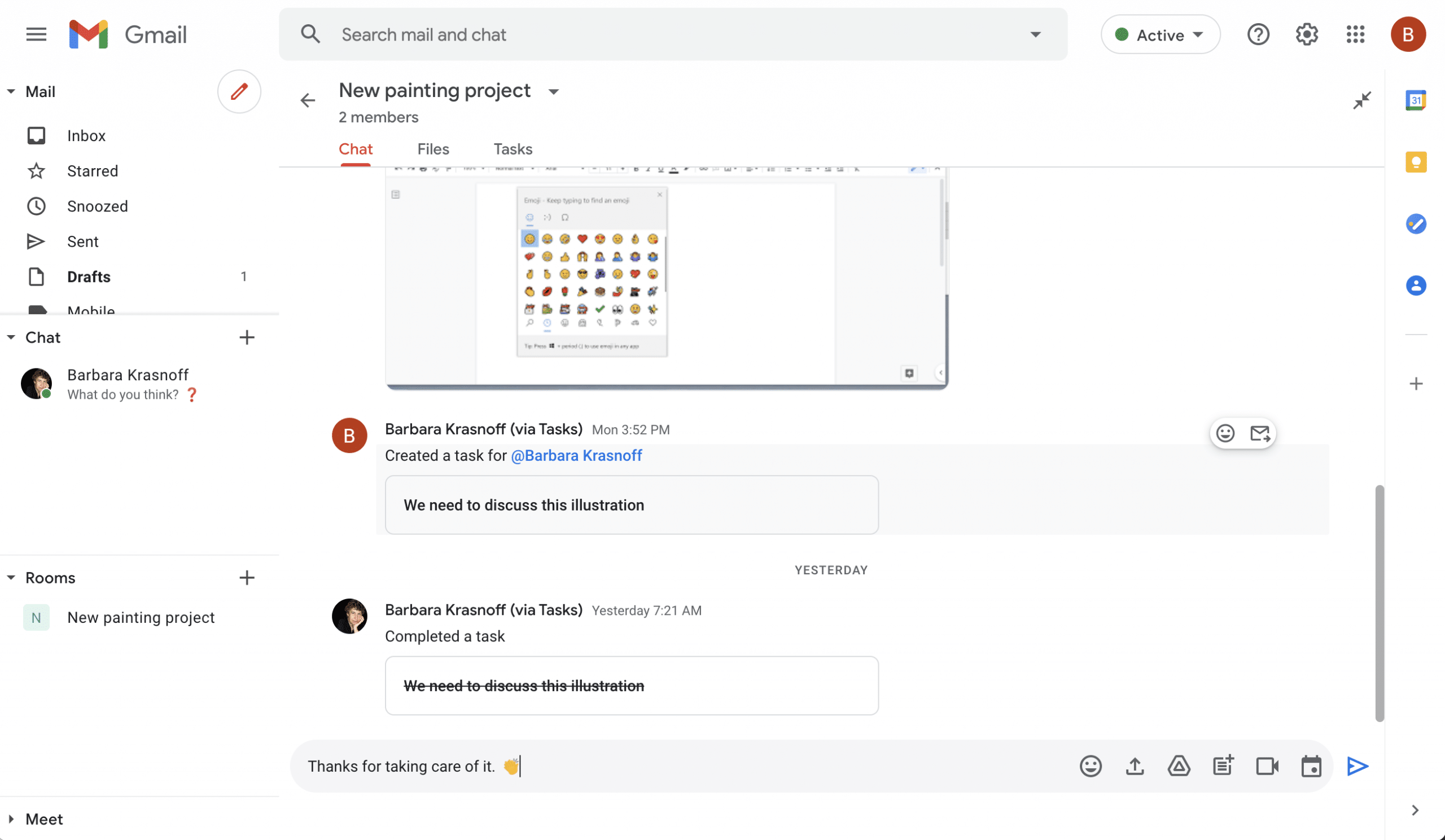Start a video meeting icon
Screen dimensions: 1445x840
coord(1267,766)
